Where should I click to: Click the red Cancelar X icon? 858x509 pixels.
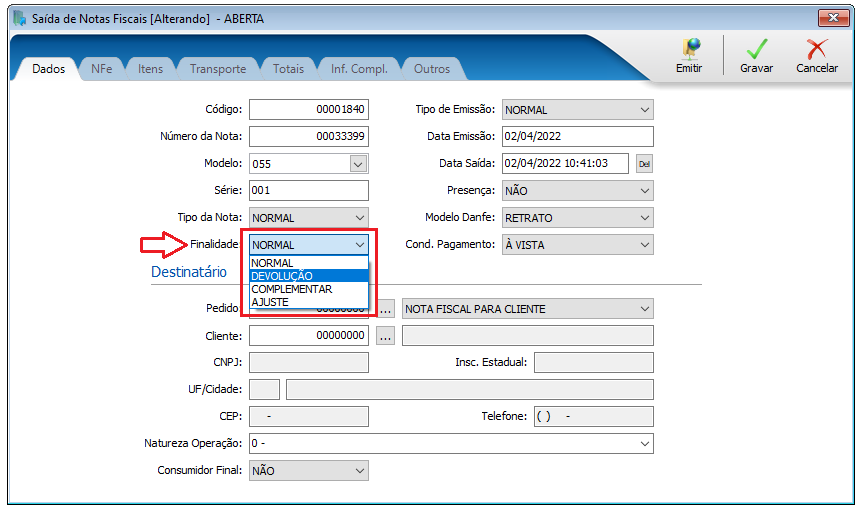(x=816, y=50)
